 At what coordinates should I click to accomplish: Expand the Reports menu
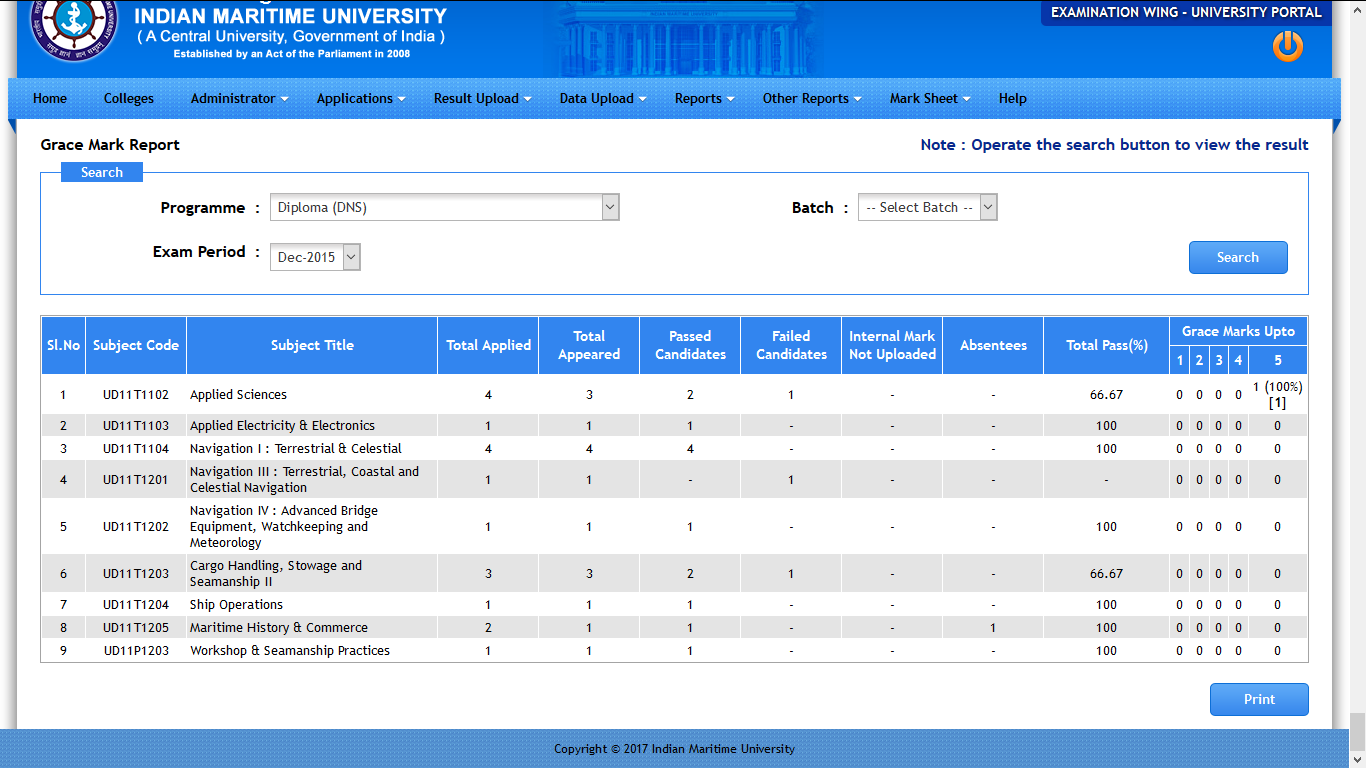coord(704,98)
